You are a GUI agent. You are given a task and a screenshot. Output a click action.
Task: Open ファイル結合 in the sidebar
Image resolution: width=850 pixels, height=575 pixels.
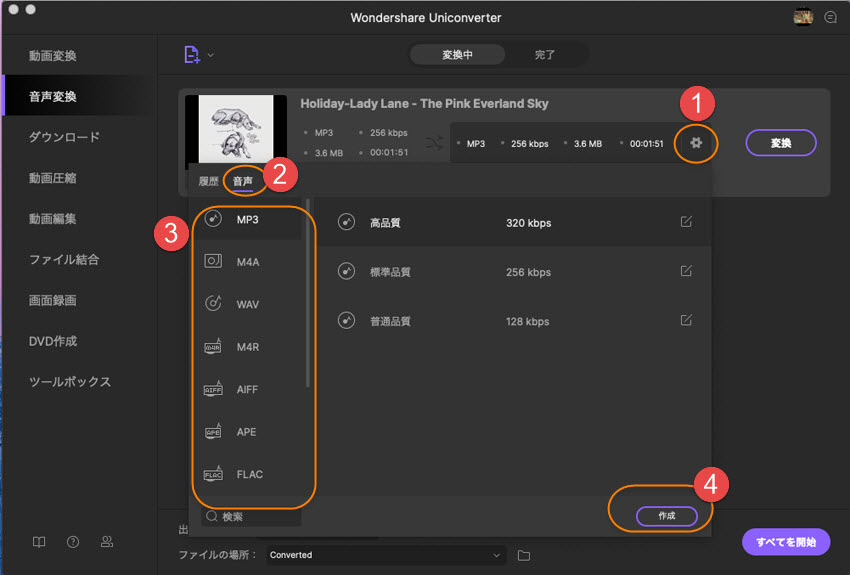pyautogui.click(x=65, y=260)
